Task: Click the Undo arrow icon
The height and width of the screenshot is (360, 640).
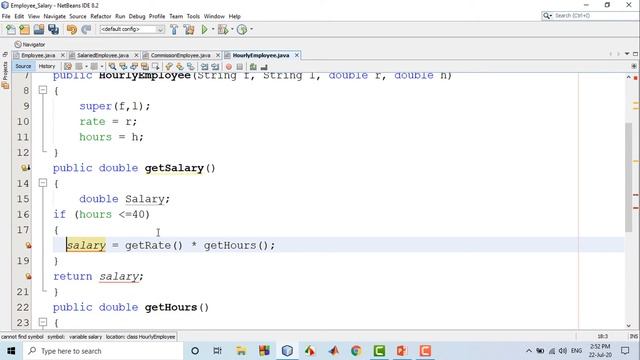Action: coord(72,29)
